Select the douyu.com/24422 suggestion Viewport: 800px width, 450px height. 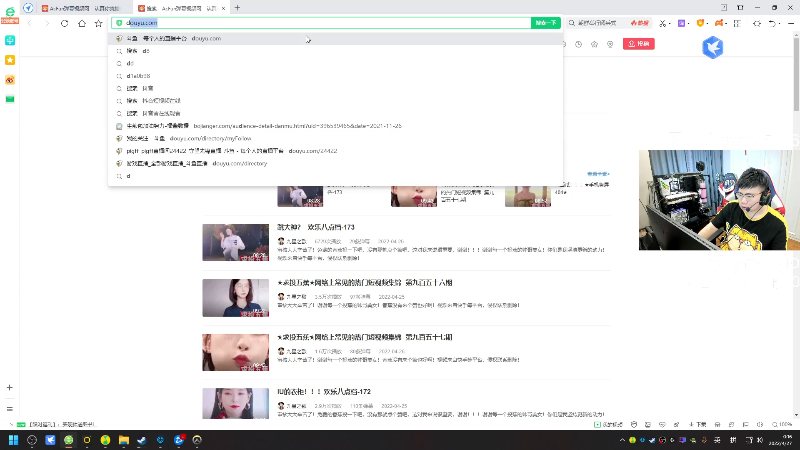(x=336, y=151)
